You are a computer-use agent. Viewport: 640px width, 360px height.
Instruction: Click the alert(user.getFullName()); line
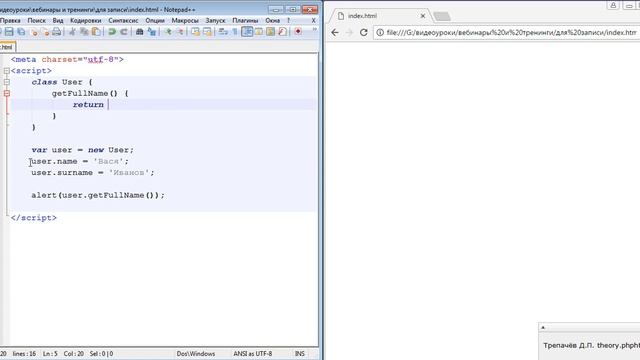point(98,195)
